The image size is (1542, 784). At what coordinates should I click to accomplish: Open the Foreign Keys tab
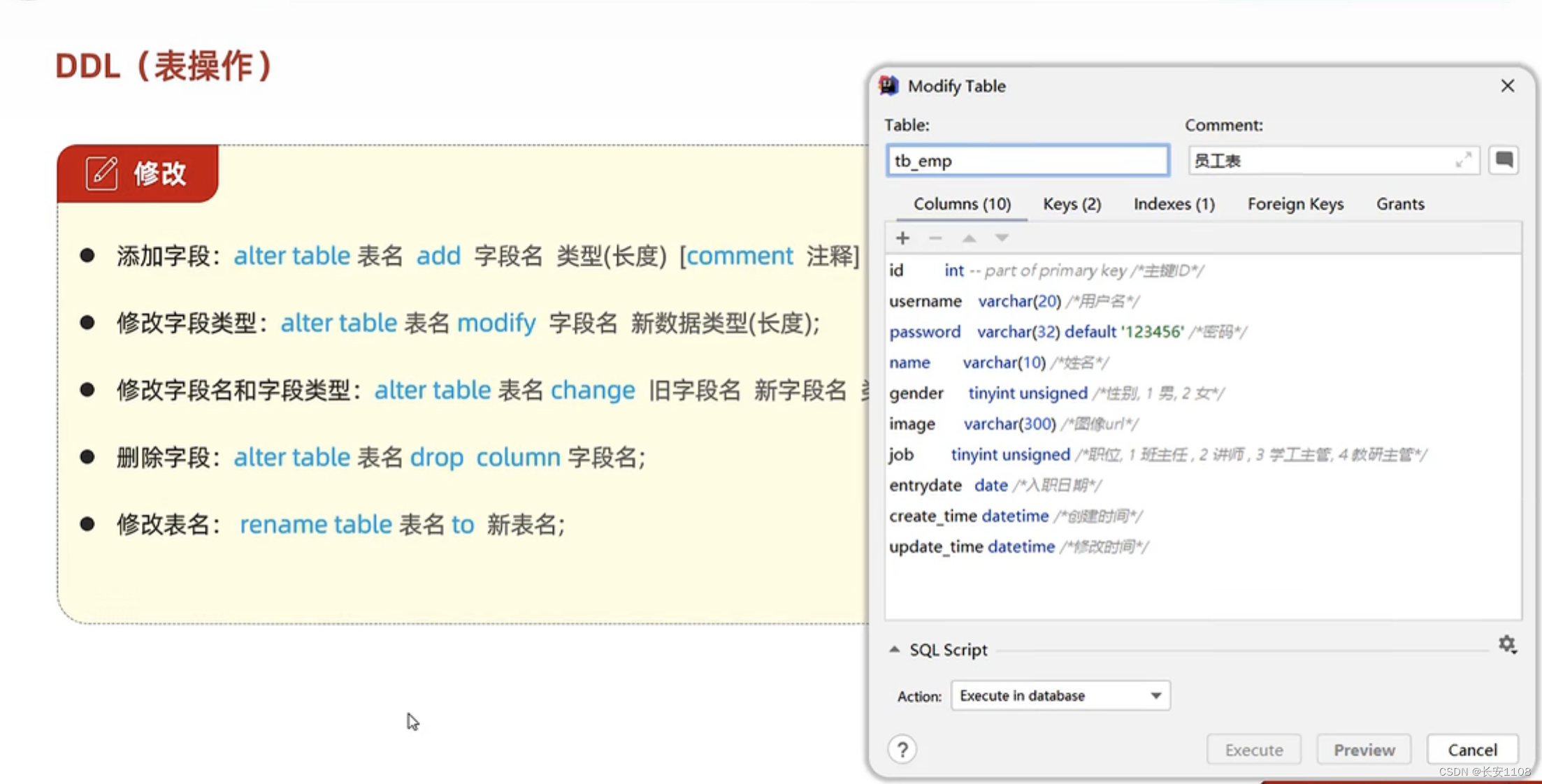pyautogui.click(x=1295, y=204)
